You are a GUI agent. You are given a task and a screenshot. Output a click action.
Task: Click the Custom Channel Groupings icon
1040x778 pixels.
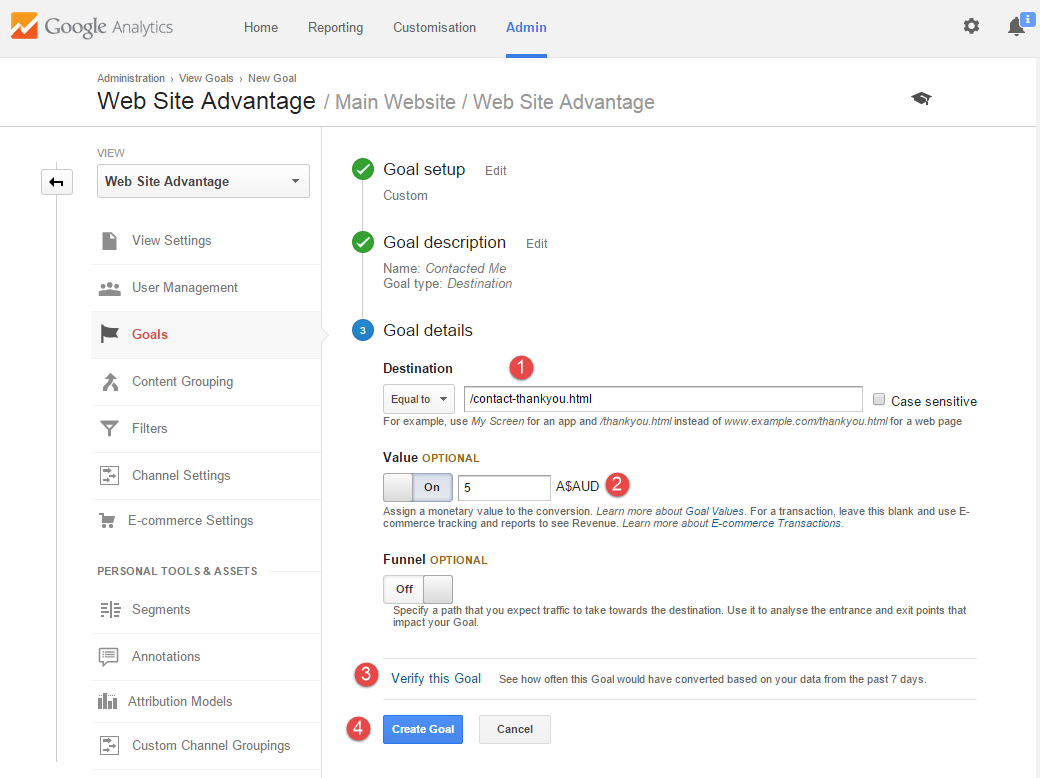(109, 746)
